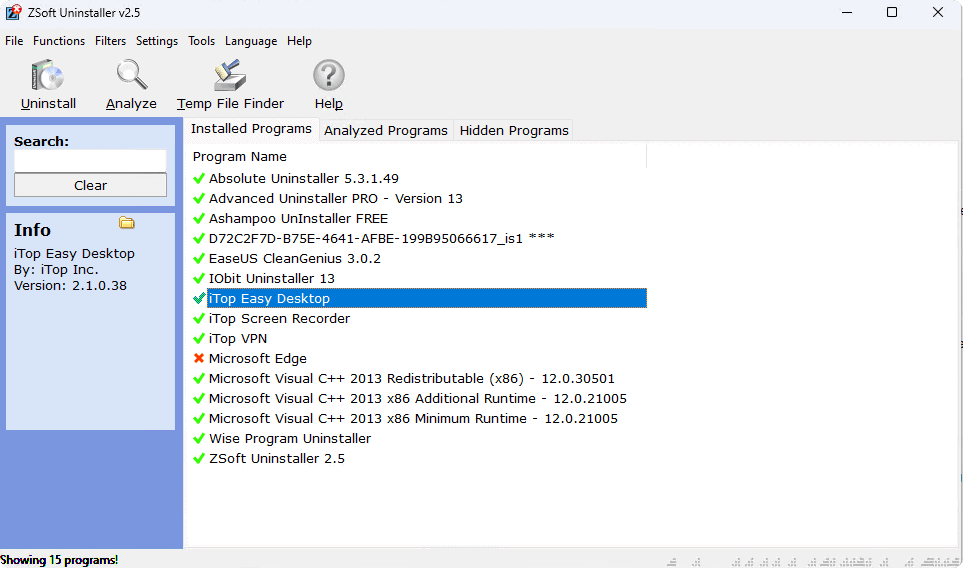Viewport: 963px width, 568px height.
Task: Click the Clear search button
Action: pos(90,185)
